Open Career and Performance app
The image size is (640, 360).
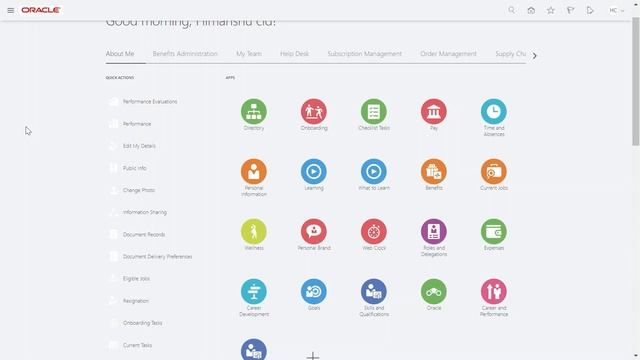pos(494,291)
